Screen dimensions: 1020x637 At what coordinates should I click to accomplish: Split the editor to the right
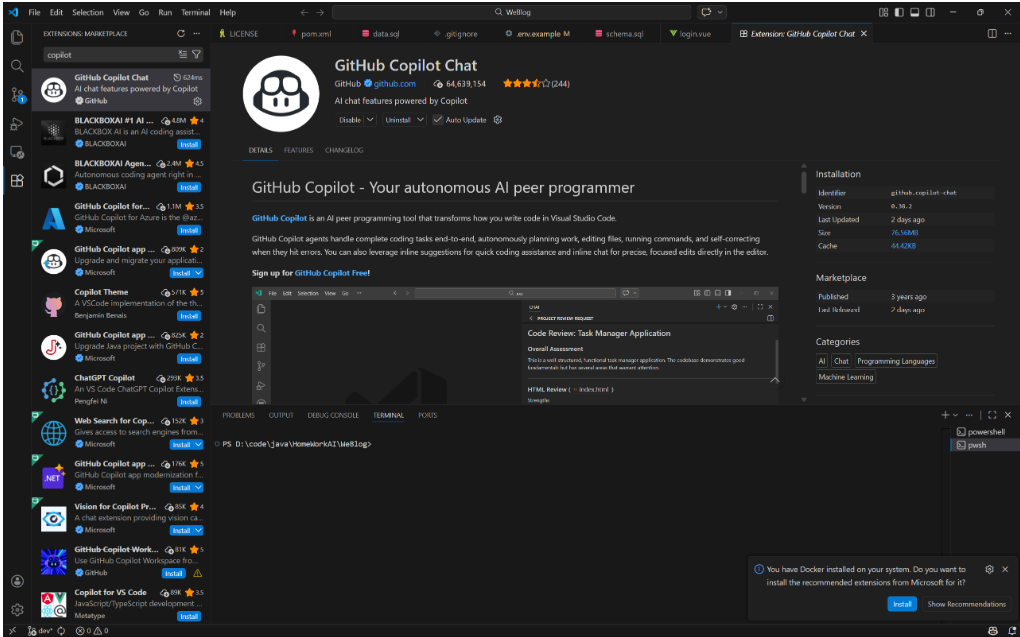(x=992, y=33)
